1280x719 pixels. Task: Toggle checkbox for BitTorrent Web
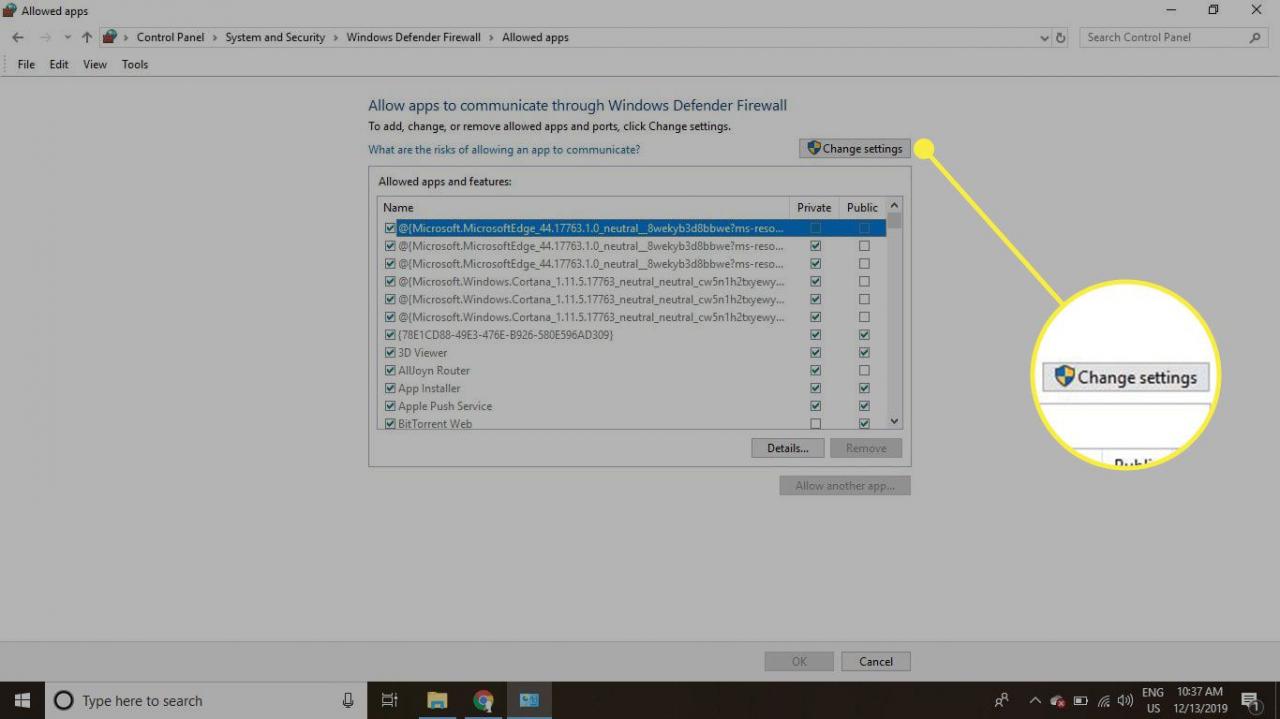coord(390,424)
